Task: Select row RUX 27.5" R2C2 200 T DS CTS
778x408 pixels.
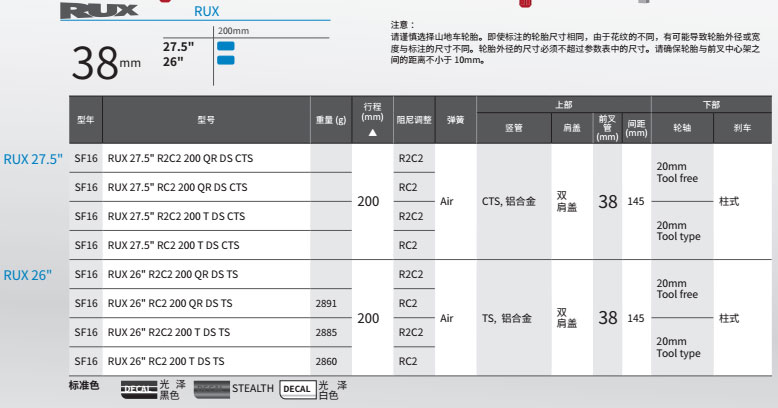Action: (210, 216)
